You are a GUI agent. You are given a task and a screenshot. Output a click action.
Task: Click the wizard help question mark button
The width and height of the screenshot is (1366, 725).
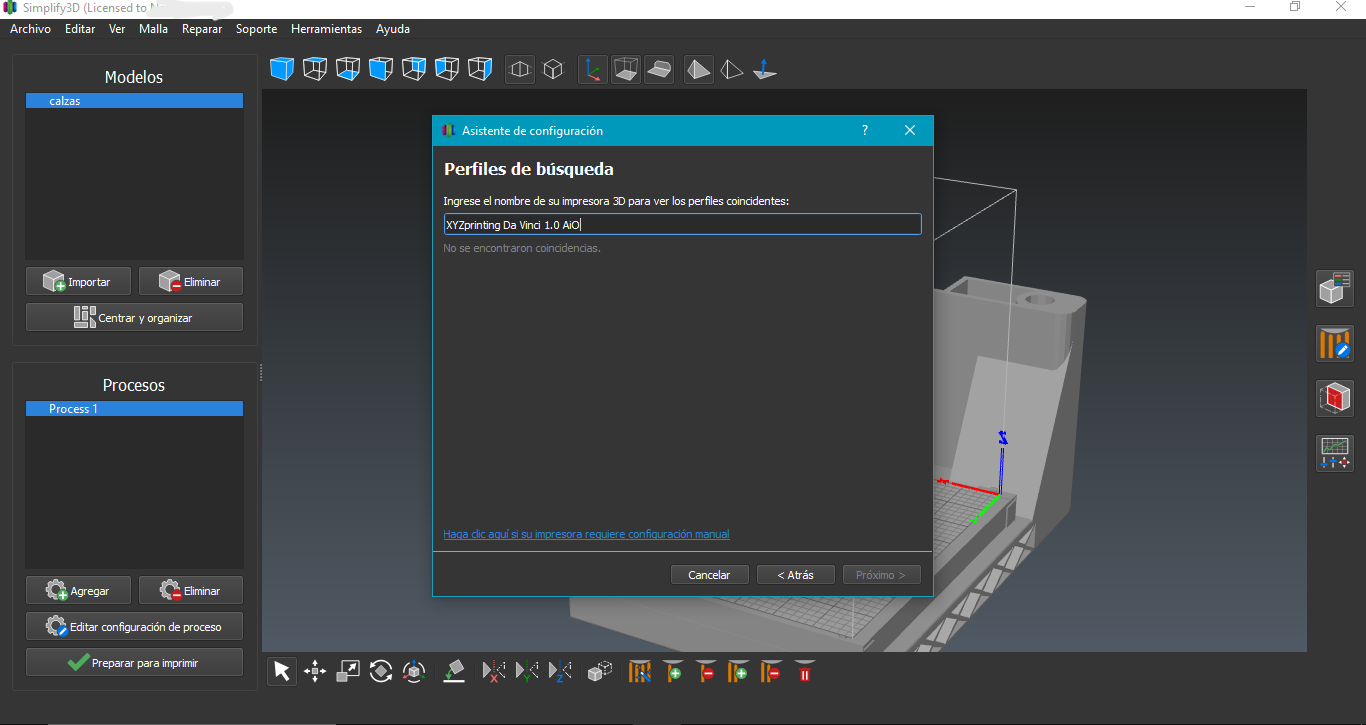tap(865, 130)
